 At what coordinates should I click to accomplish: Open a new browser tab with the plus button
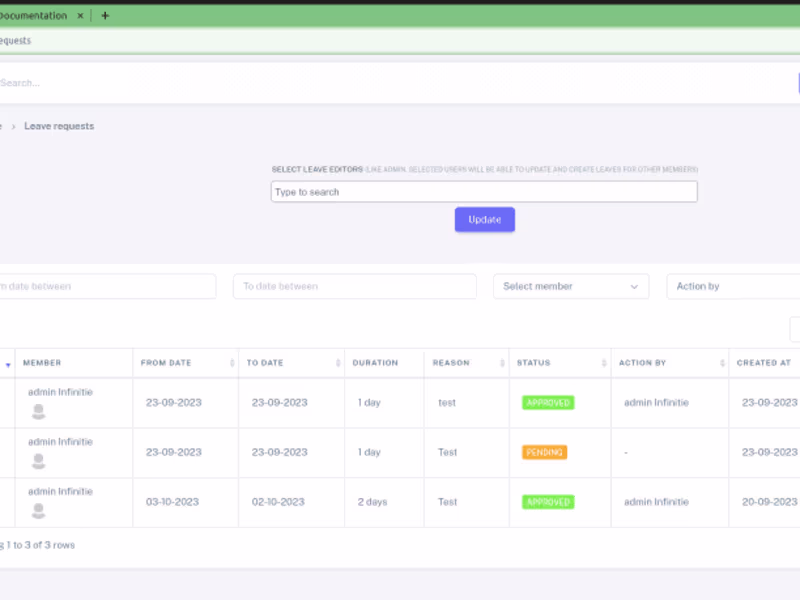point(105,16)
